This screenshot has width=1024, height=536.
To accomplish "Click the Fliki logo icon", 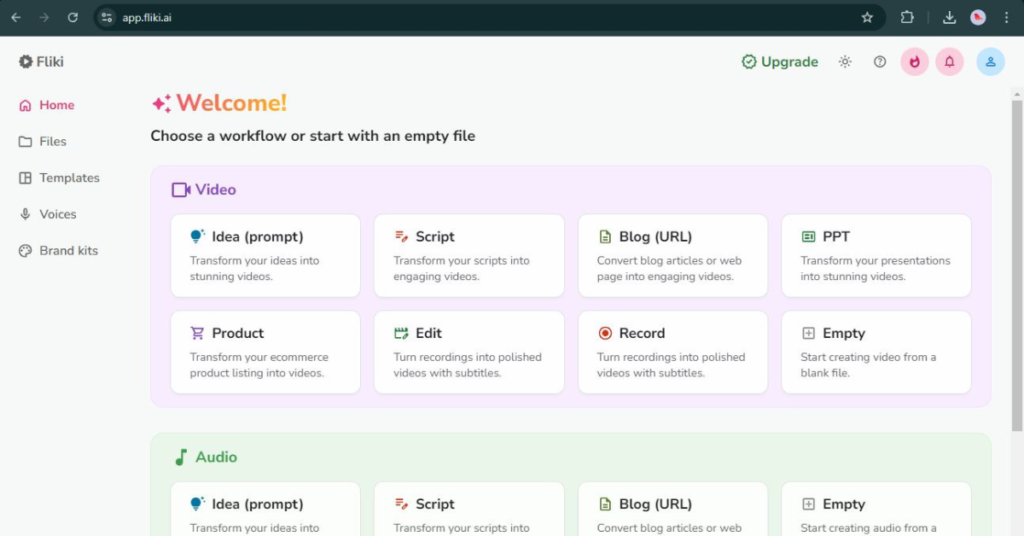I will coord(25,62).
